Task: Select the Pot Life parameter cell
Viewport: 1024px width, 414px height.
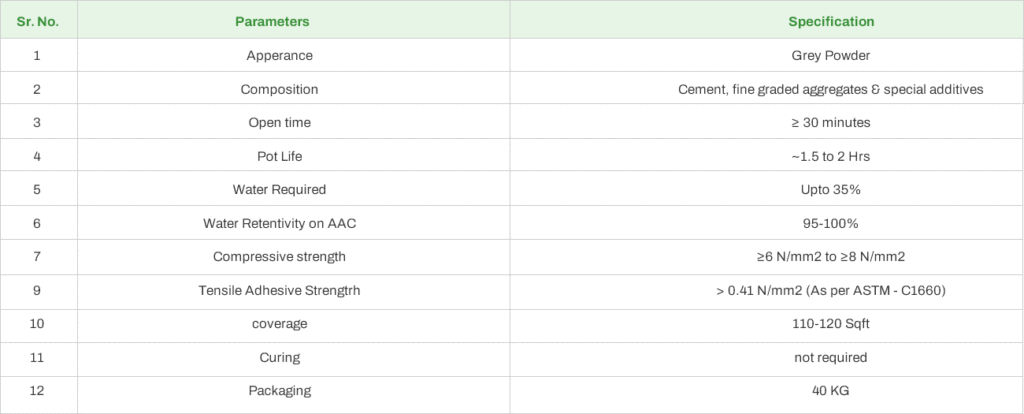Action: click(x=279, y=156)
